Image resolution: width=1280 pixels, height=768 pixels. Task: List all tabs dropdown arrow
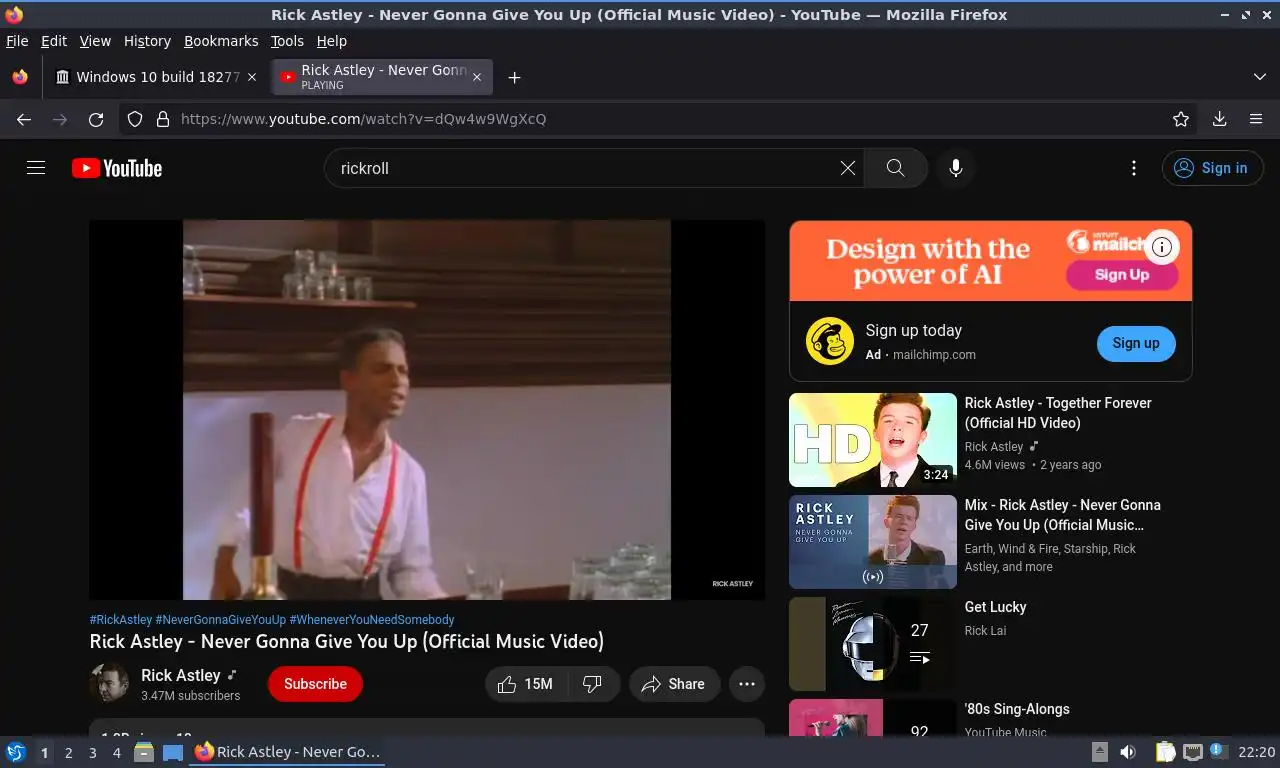[x=1260, y=77]
